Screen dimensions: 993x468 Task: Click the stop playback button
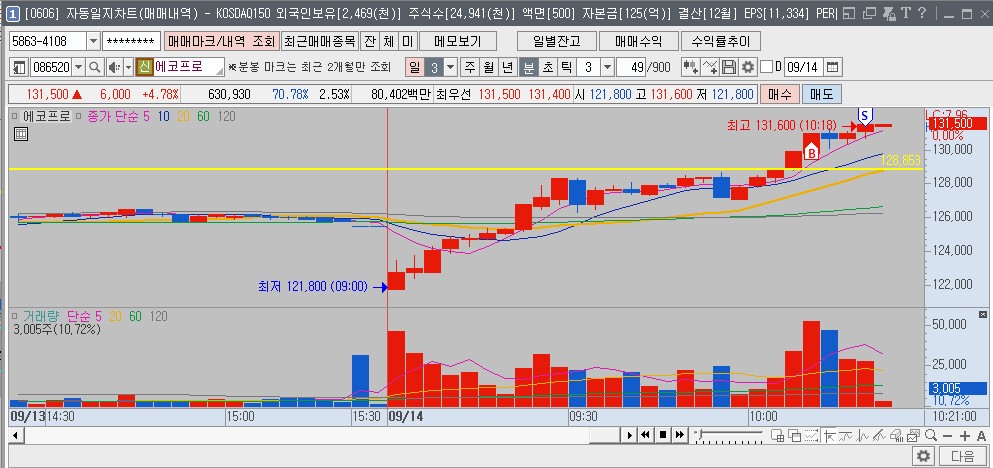[x=662, y=435]
